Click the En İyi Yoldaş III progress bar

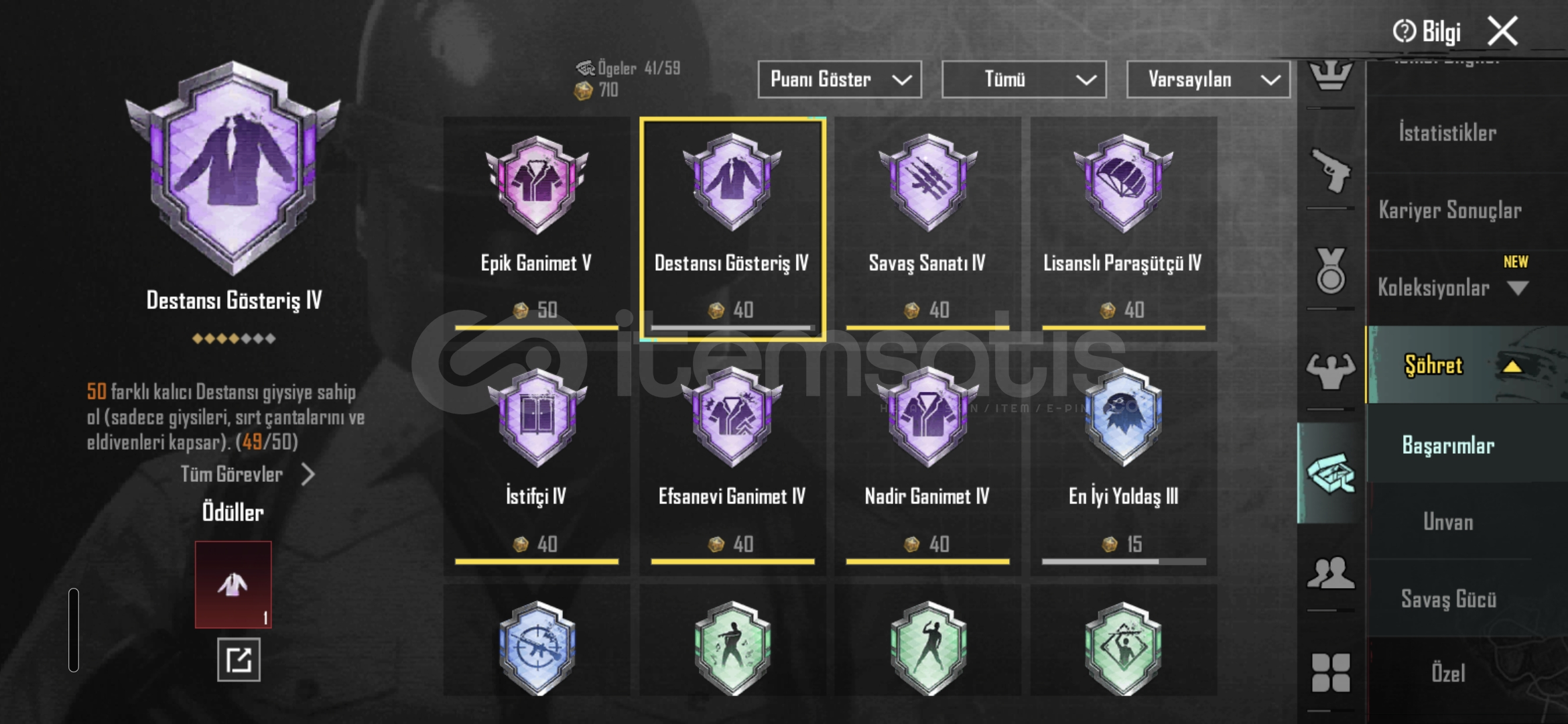click(x=1124, y=562)
